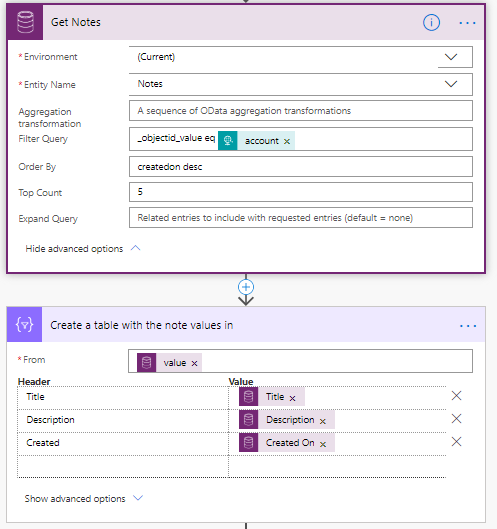497x529 pixels.
Task: Remove the Created On dynamic token
Action: [x=323, y=444]
